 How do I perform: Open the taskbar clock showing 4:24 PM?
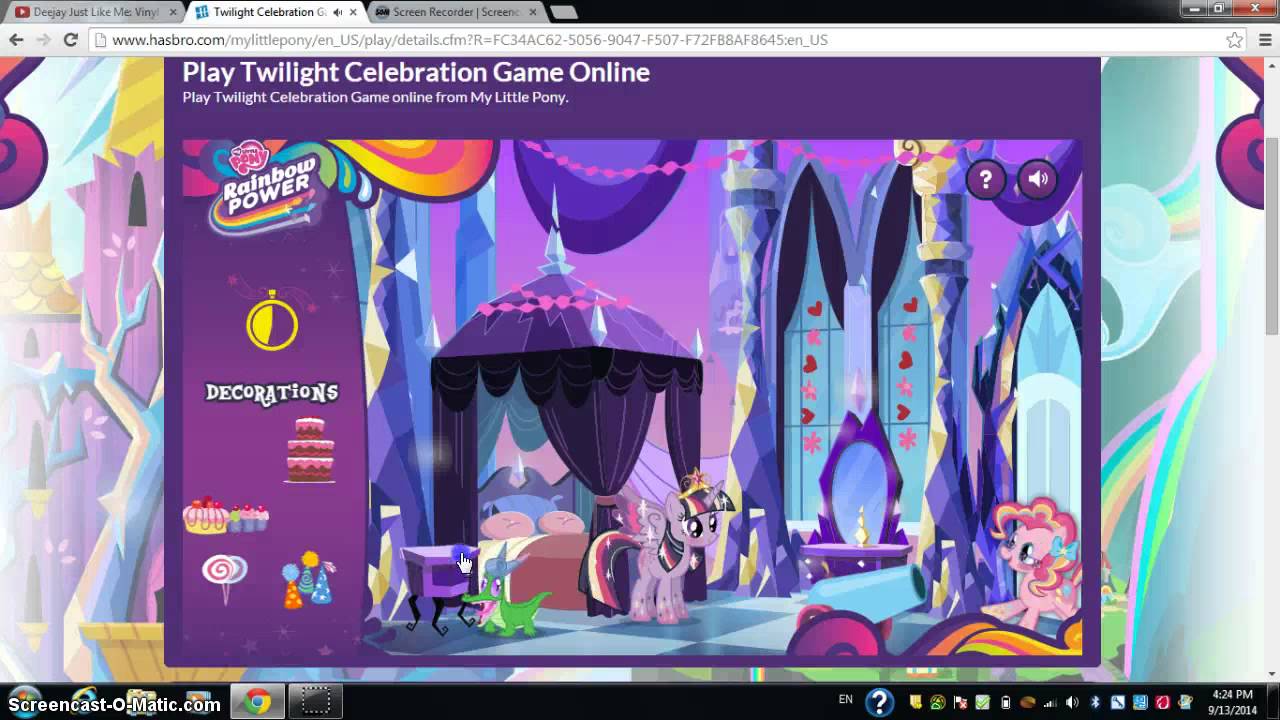point(1231,701)
